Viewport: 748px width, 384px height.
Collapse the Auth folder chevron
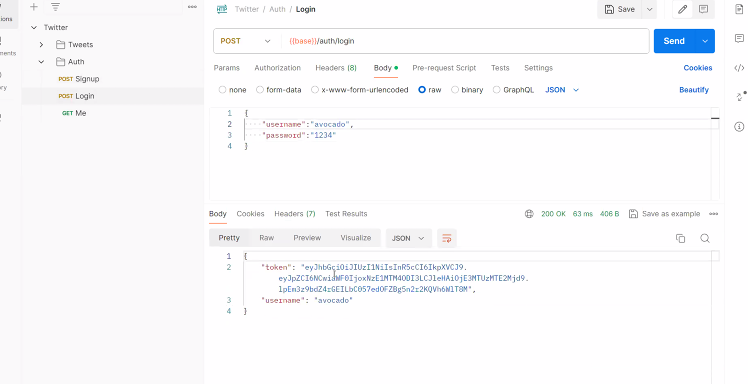pos(42,62)
